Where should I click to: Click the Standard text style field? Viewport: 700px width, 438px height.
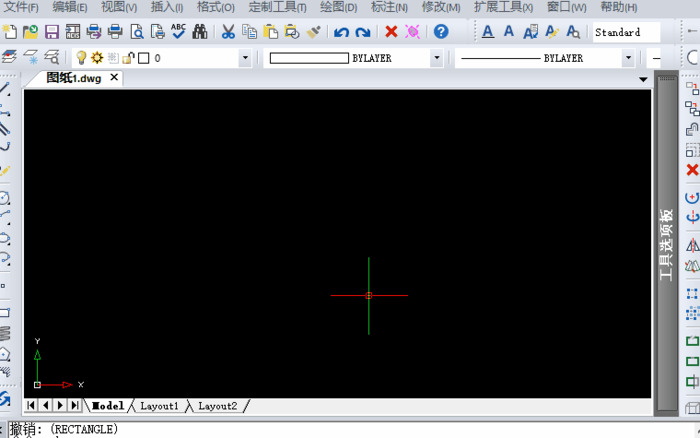click(x=625, y=32)
